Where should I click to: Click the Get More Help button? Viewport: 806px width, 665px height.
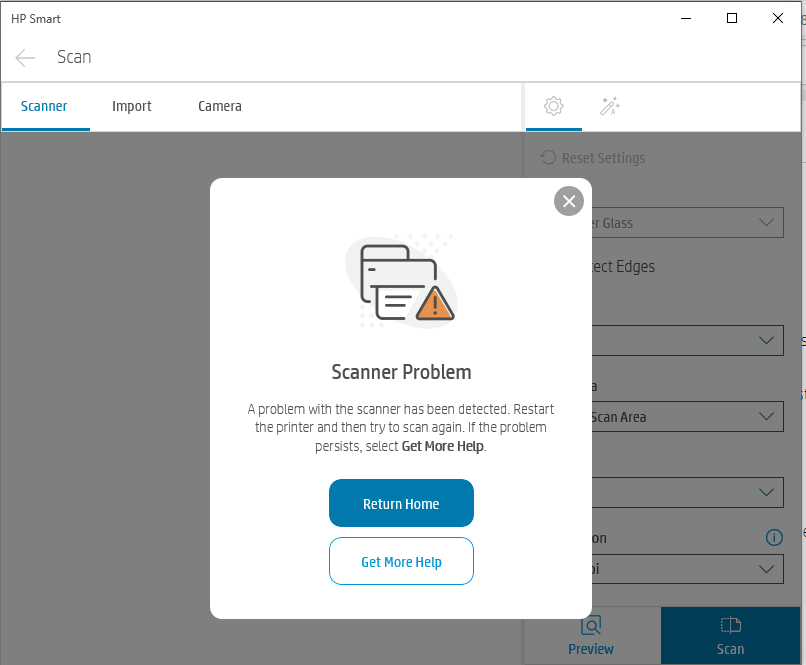tap(401, 561)
